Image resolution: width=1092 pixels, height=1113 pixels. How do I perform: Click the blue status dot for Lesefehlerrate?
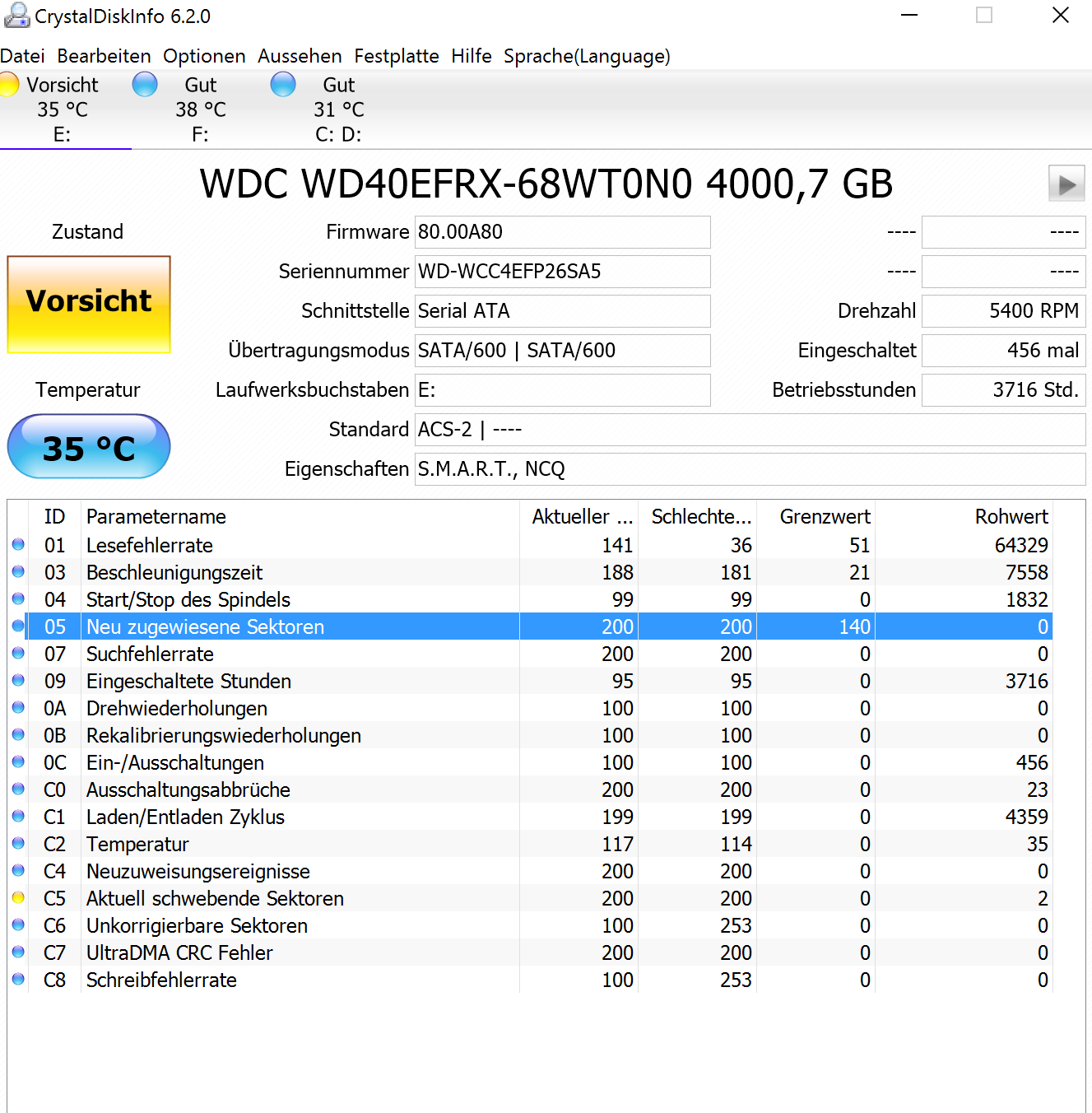18,545
